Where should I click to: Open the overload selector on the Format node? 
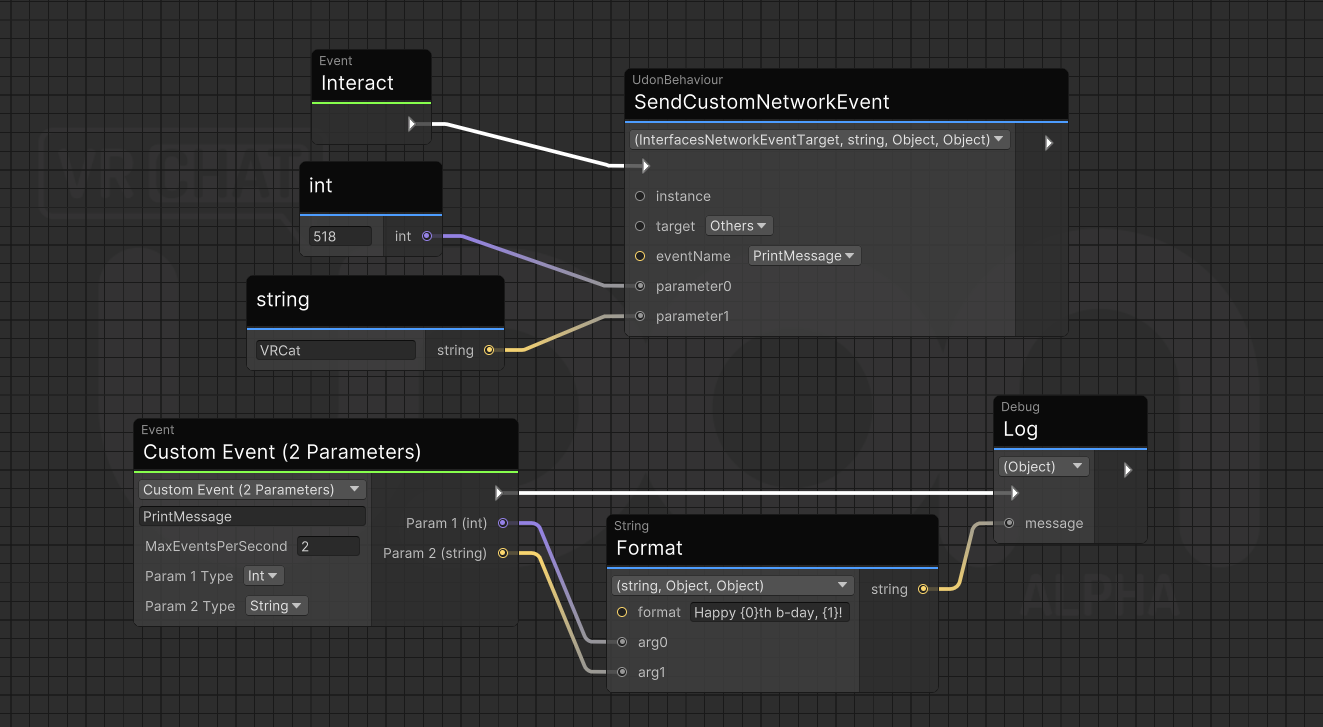pyautogui.click(x=732, y=585)
